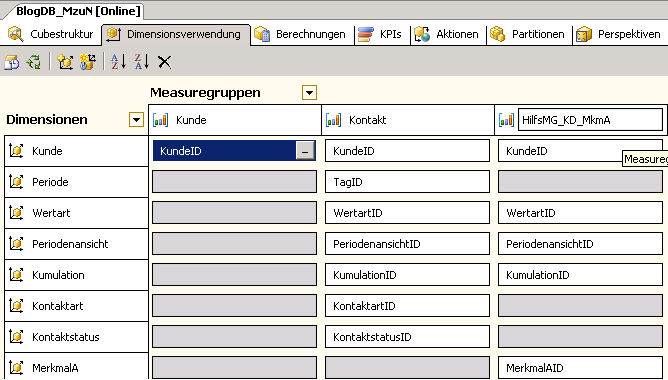
Task: Click the refresh/reconnect toolbar icon
Action: point(34,62)
